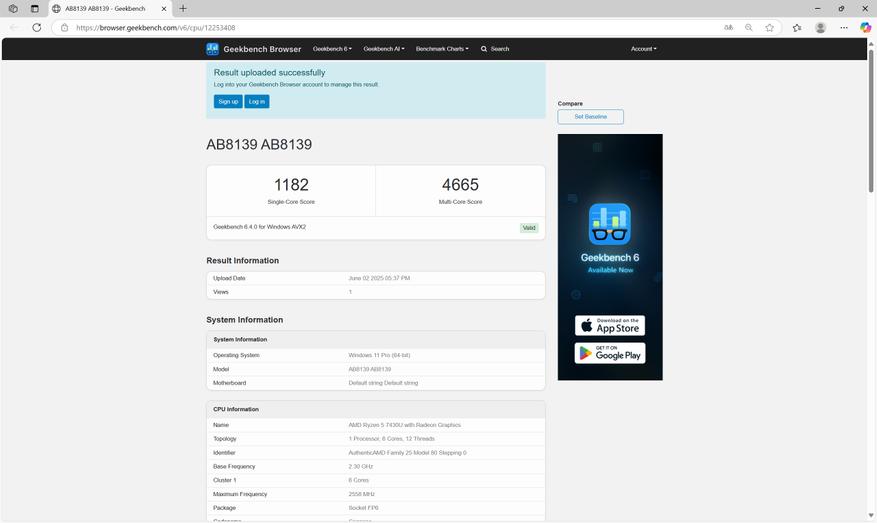The image size is (877, 523).
Task: Open a new tab with plus icon
Action: [183, 8]
